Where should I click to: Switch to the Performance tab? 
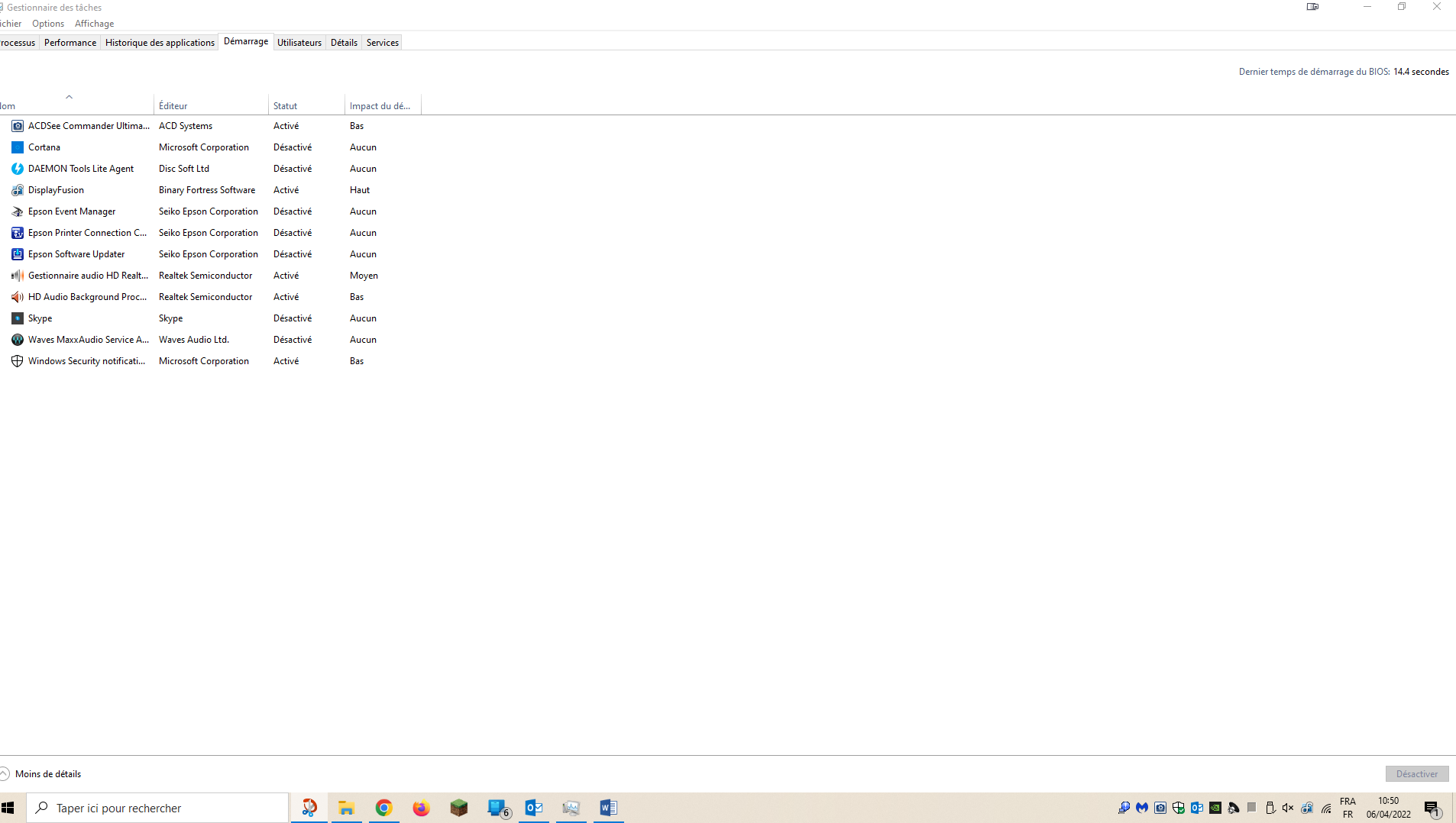[x=70, y=43]
